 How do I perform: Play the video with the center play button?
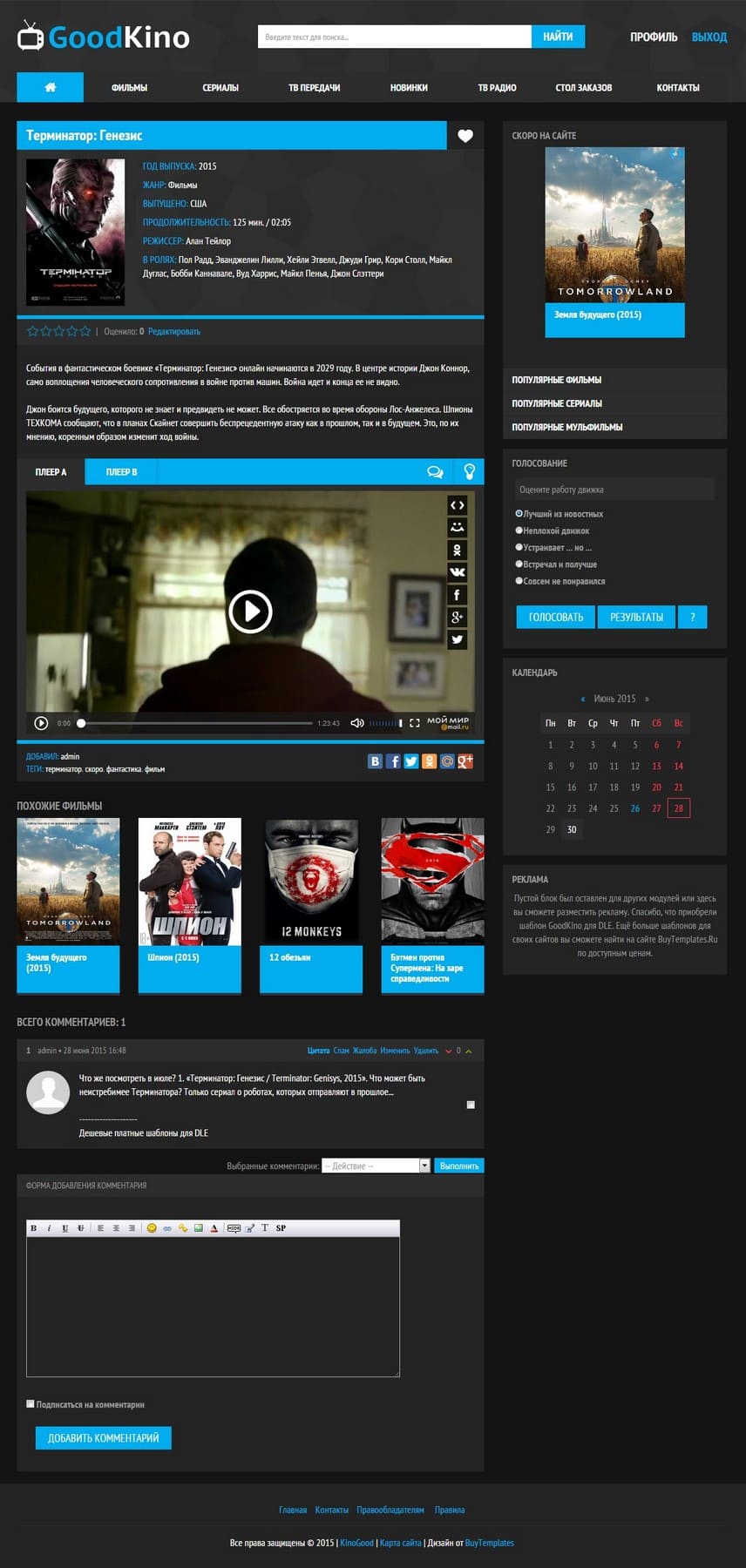250,611
